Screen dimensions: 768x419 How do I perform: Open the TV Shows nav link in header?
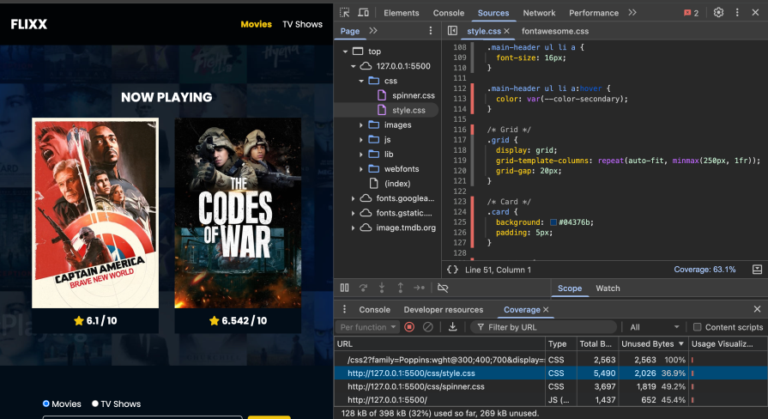[x=302, y=24]
